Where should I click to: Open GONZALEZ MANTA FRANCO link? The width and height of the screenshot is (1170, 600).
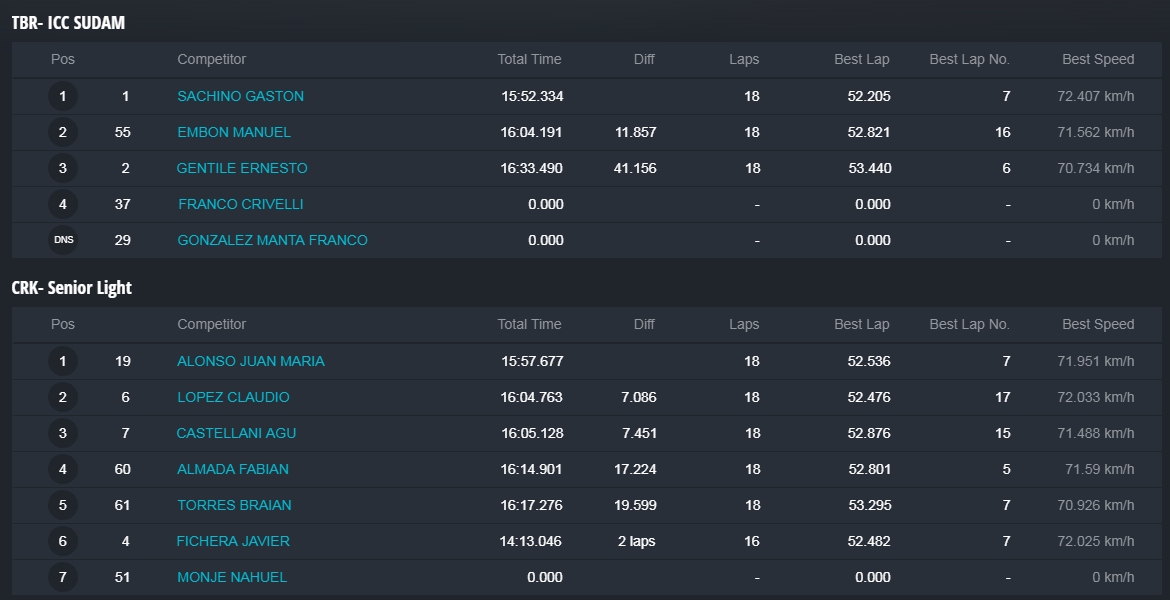click(x=272, y=240)
